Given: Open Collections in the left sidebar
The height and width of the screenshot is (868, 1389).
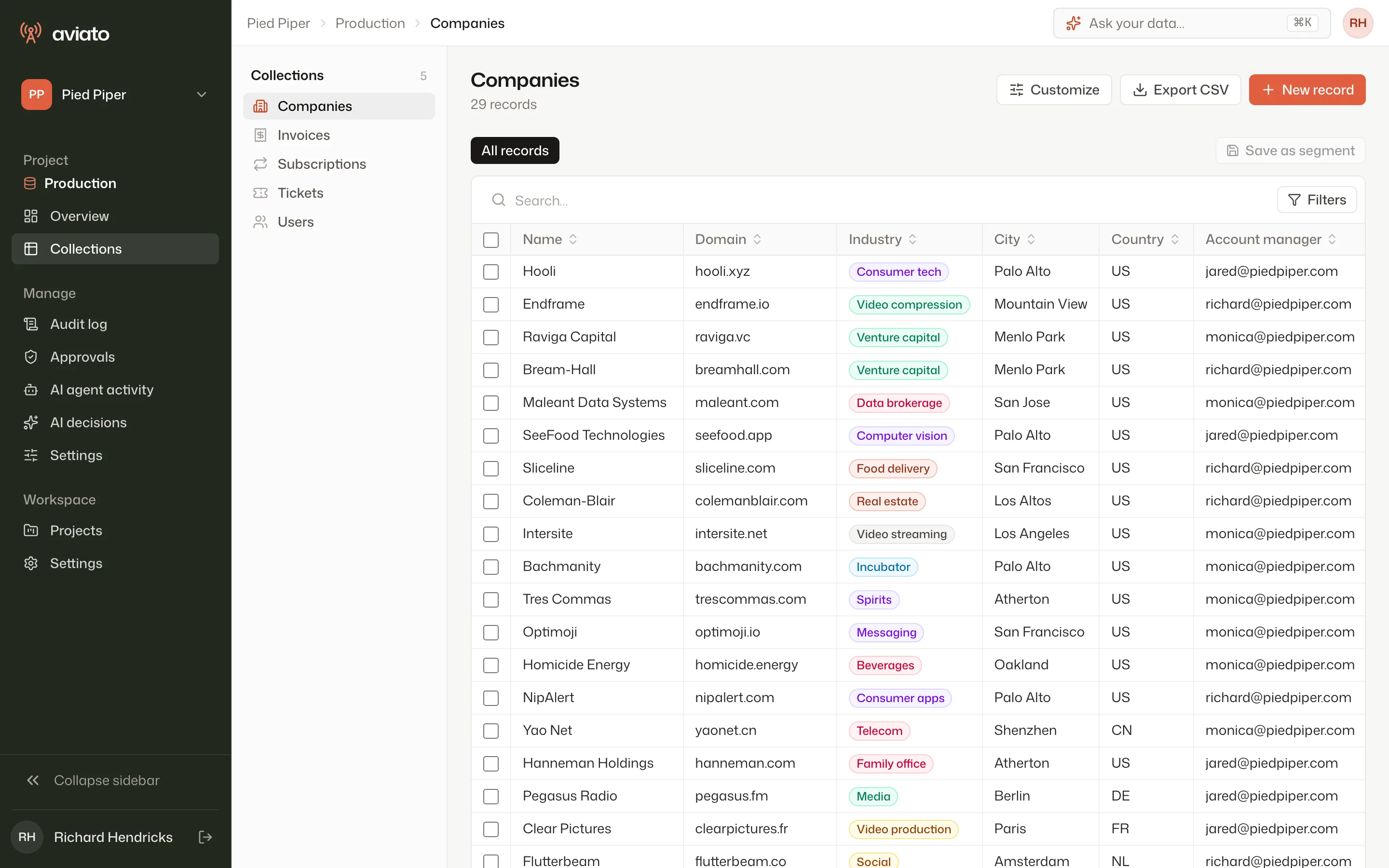Looking at the screenshot, I should [115, 248].
